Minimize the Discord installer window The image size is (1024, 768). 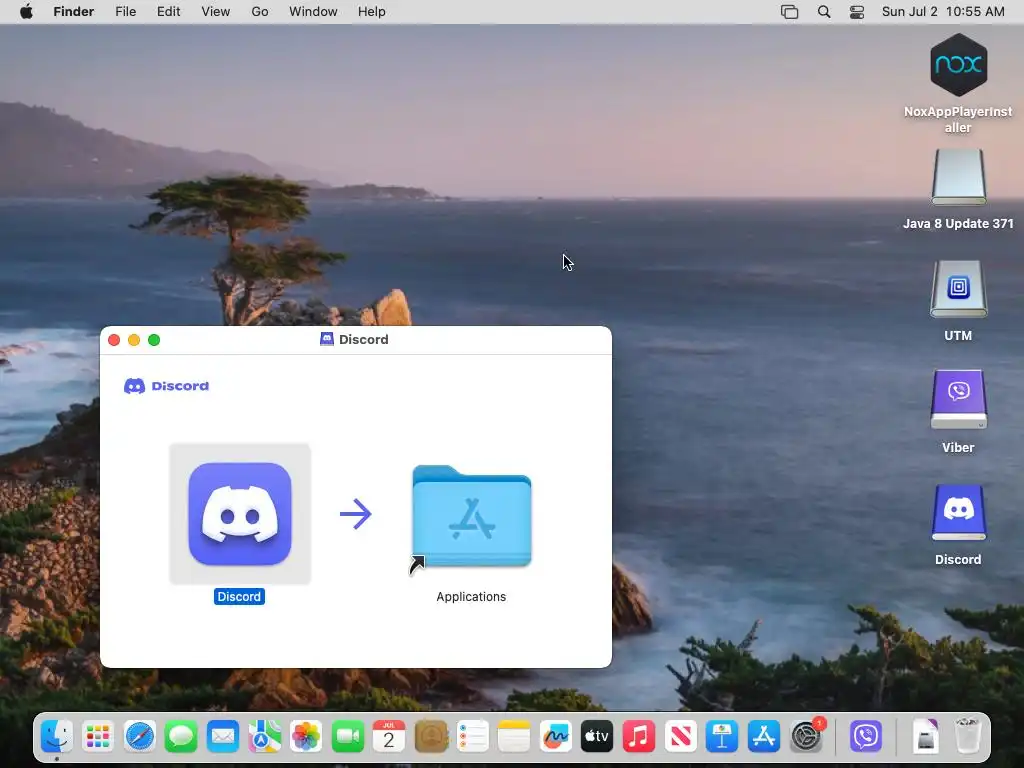pos(134,340)
